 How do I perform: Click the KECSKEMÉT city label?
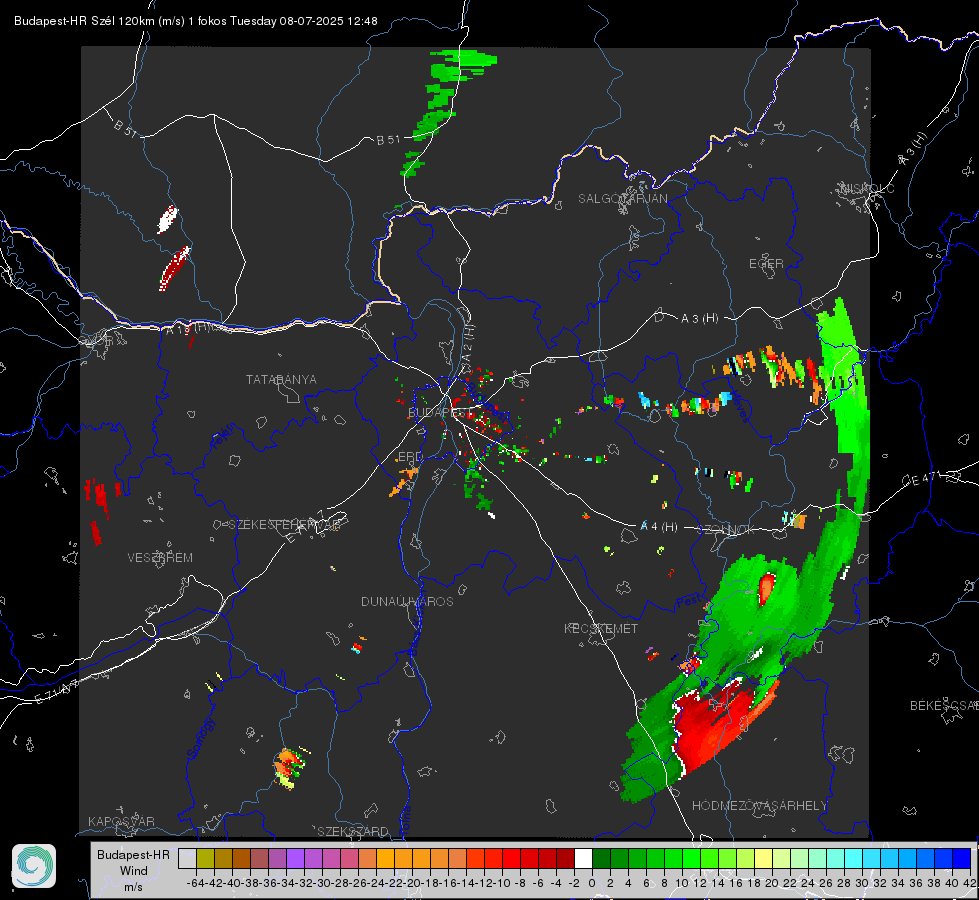tap(601, 628)
